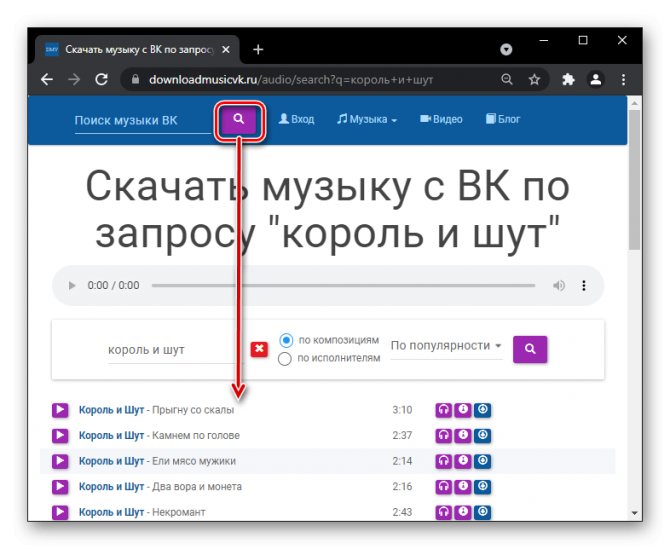This screenshot has height=549, width=670.
Task: Open the Chrome profile avatar
Action: (x=596, y=79)
